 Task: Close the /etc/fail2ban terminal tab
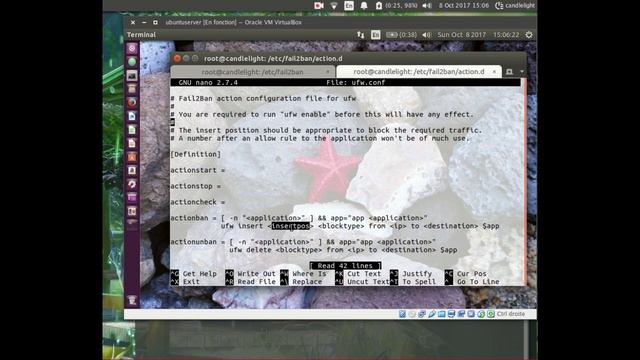click(327, 72)
